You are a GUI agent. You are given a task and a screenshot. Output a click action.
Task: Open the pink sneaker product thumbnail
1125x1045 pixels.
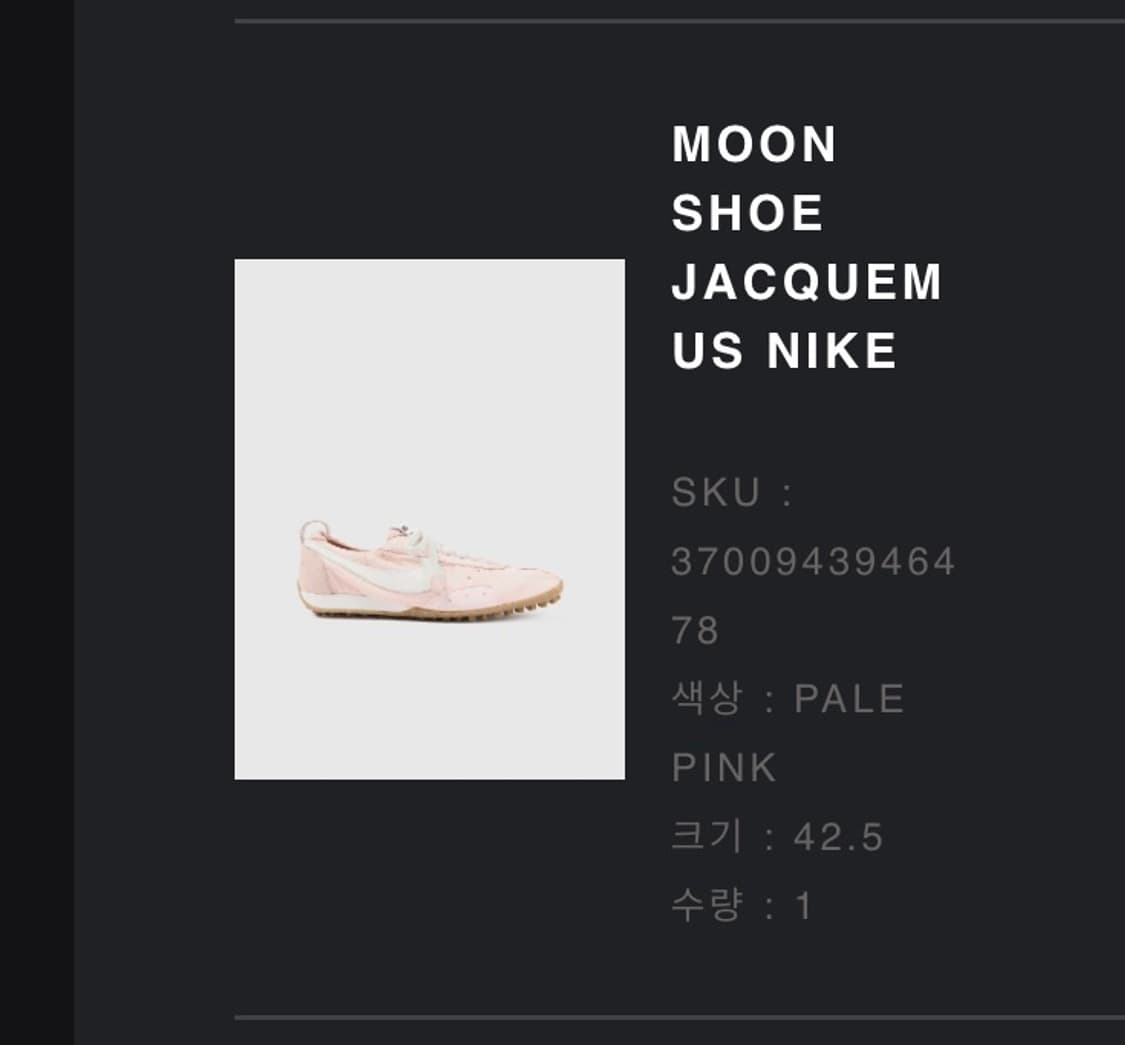click(429, 519)
